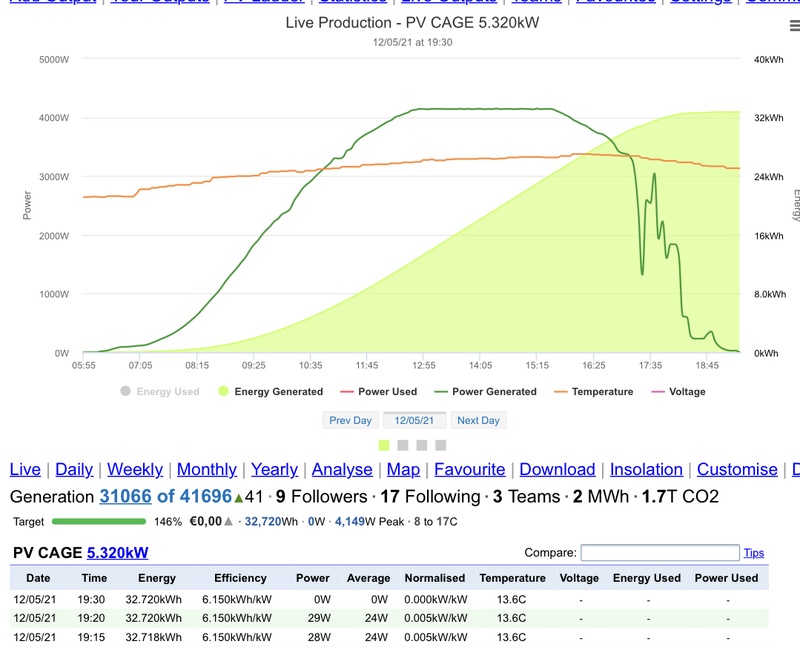
Task: Toggle the Voltage legend series
Action: point(679,391)
